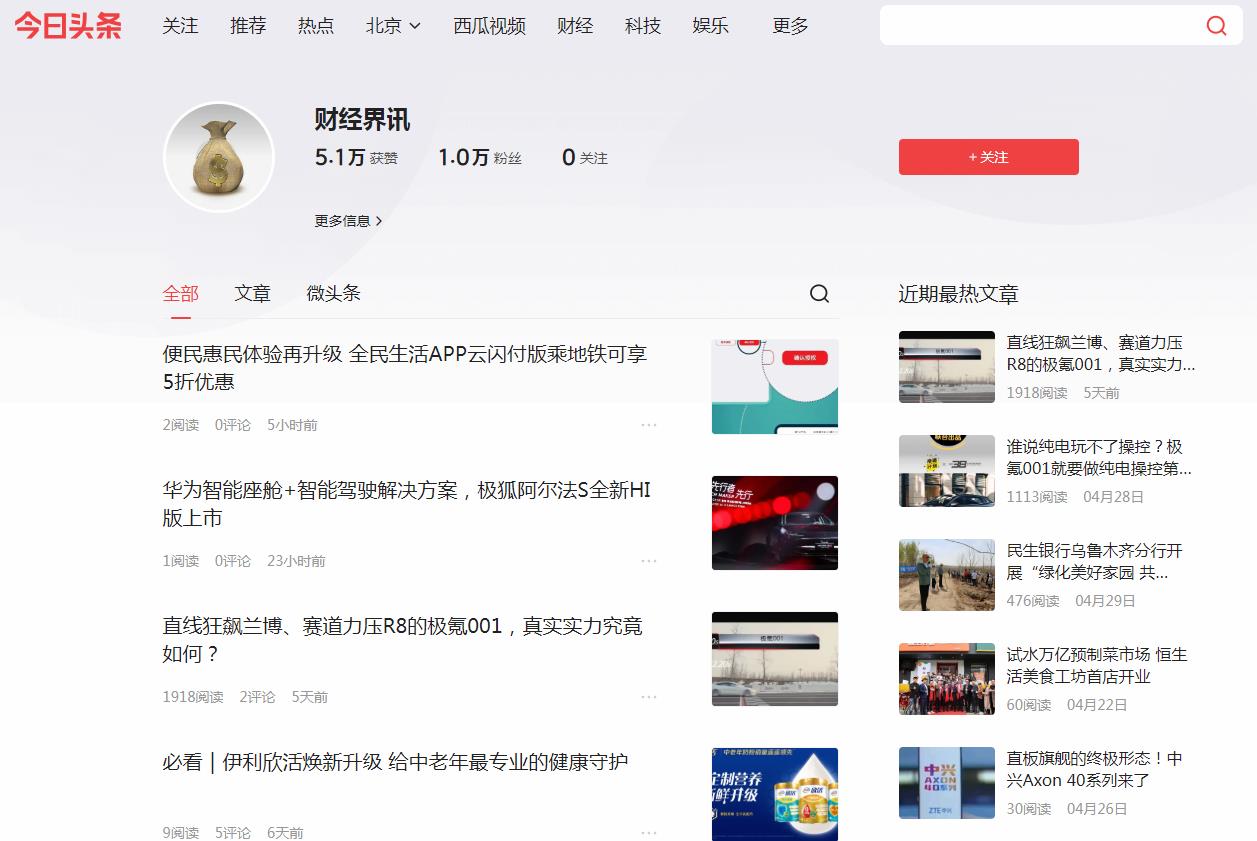
Task: Click 5评论 under 伊利欣活 article
Action: point(233,832)
